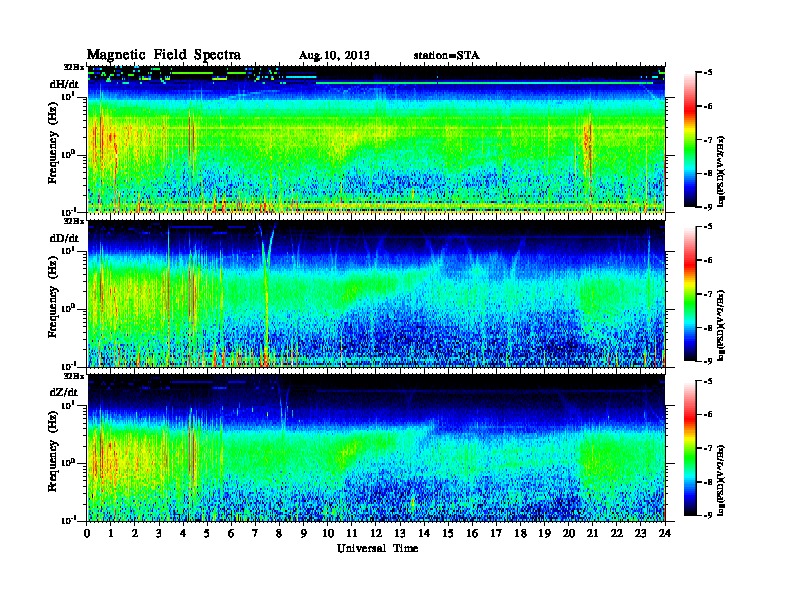Image resolution: width=792 pixels, height=612 pixels.
Task: Click the "dD/dt" panel label
Action: click(64, 238)
